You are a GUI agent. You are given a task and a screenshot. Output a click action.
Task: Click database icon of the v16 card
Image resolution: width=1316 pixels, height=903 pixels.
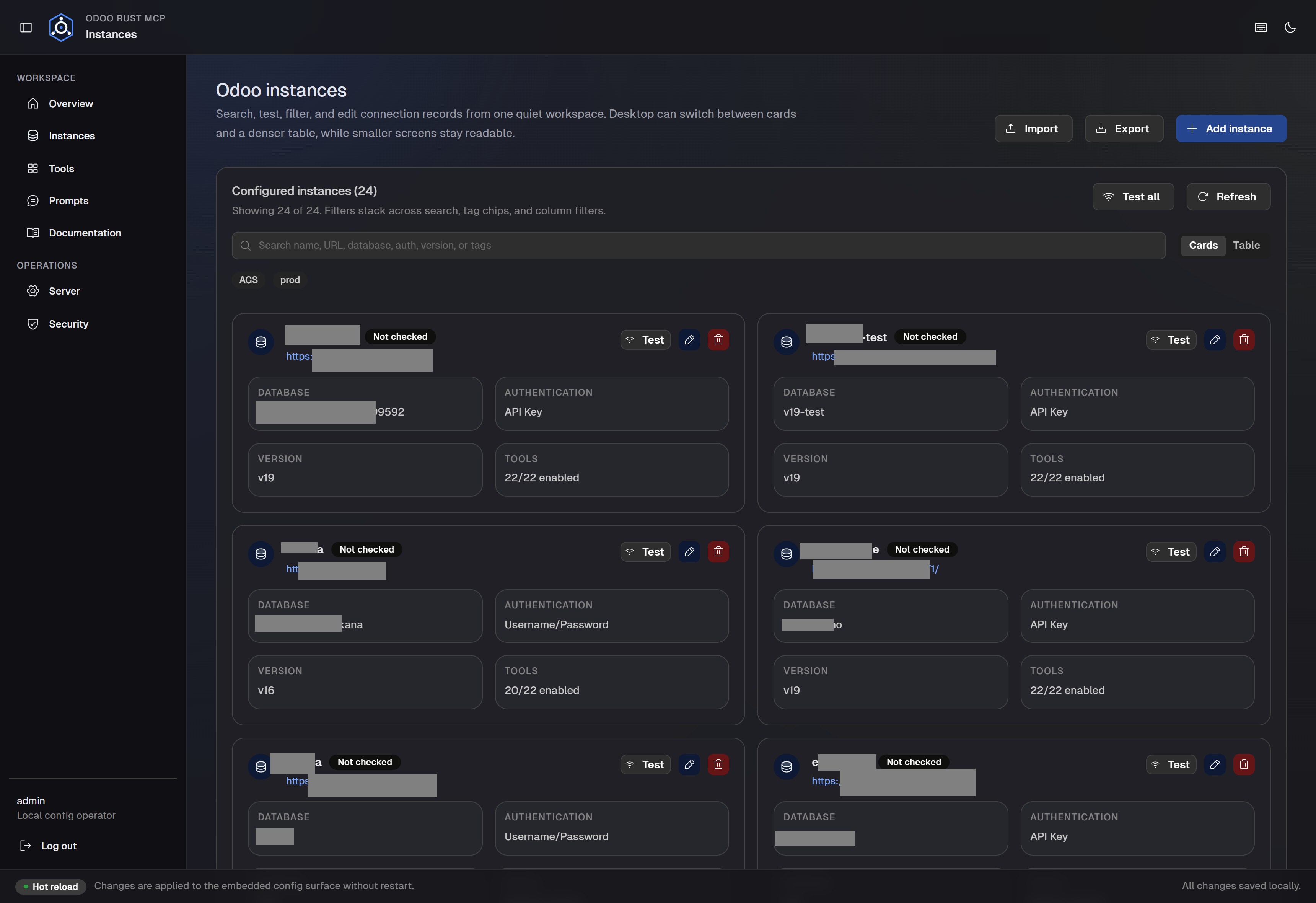pyautogui.click(x=261, y=553)
